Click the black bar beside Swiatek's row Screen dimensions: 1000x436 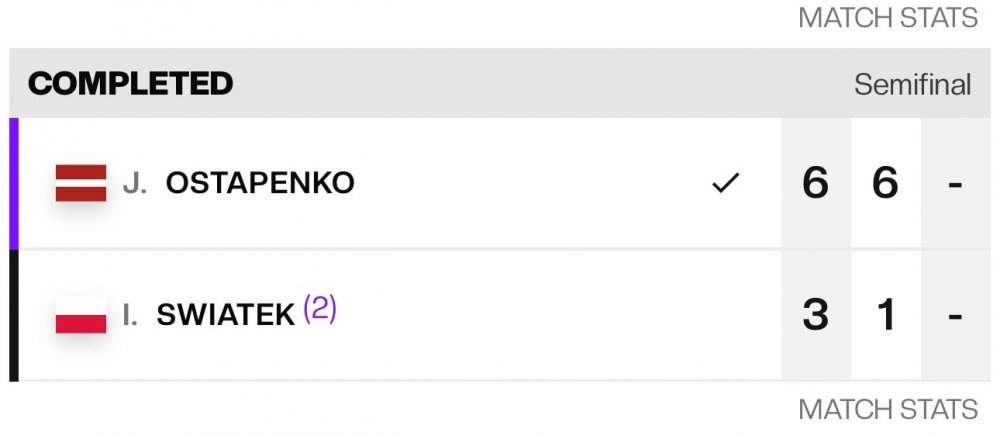[x=14, y=315]
